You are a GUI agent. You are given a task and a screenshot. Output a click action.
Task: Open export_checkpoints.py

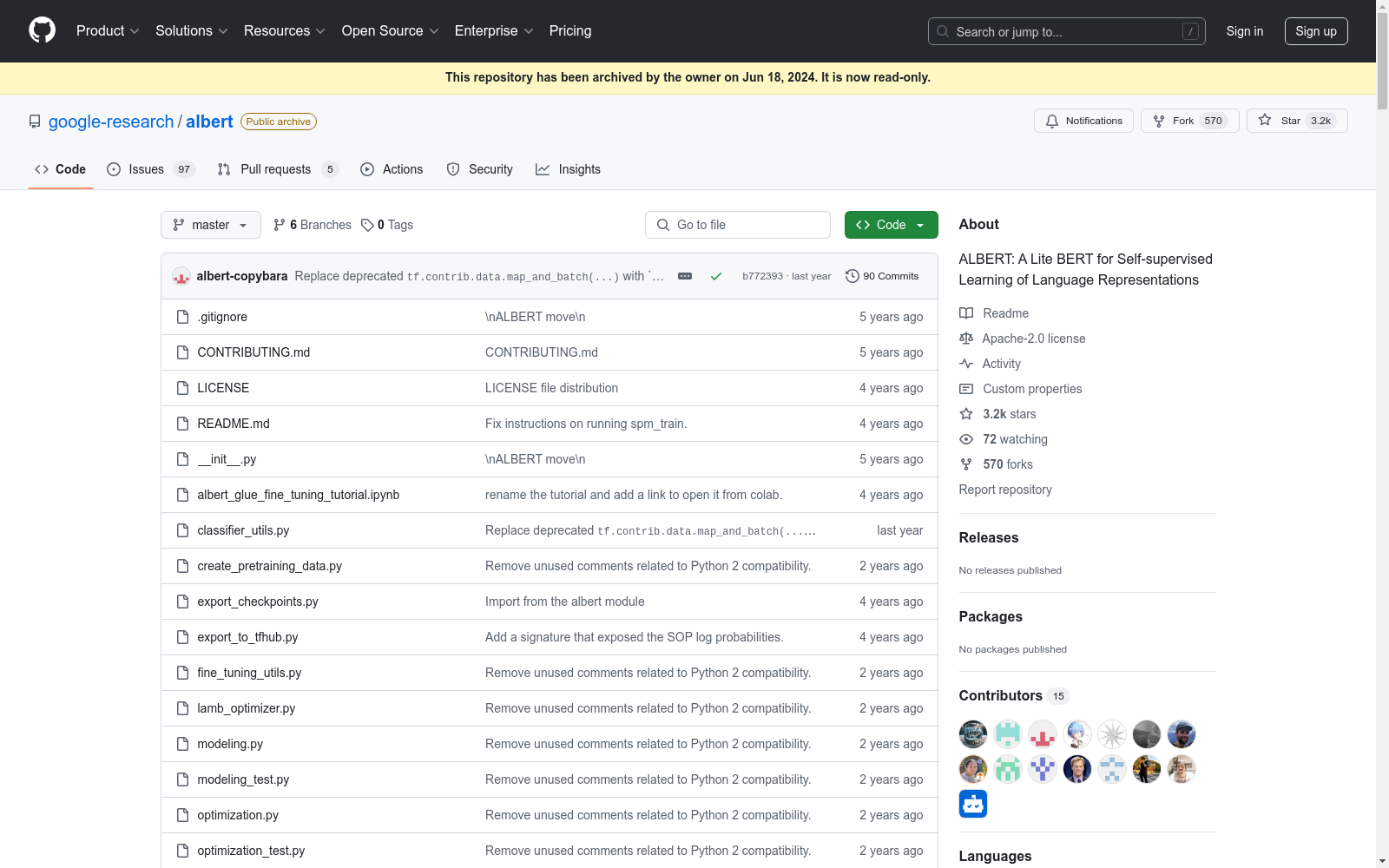pos(258,602)
